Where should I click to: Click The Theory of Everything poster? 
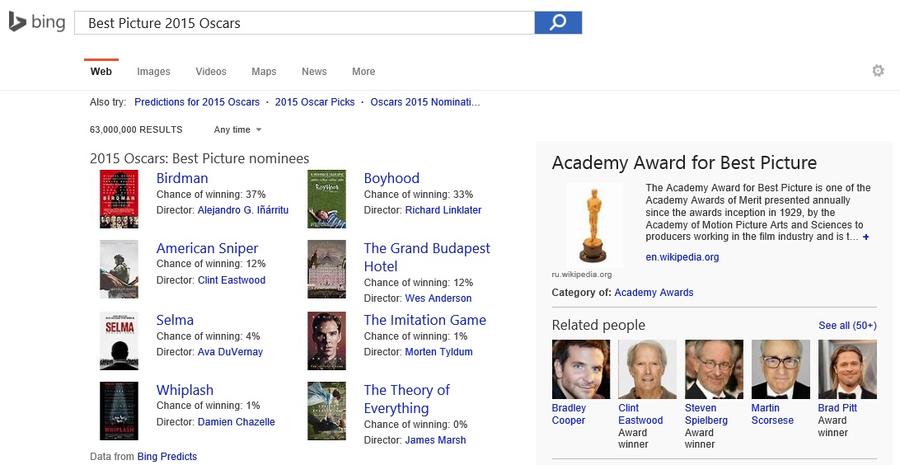(x=327, y=411)
